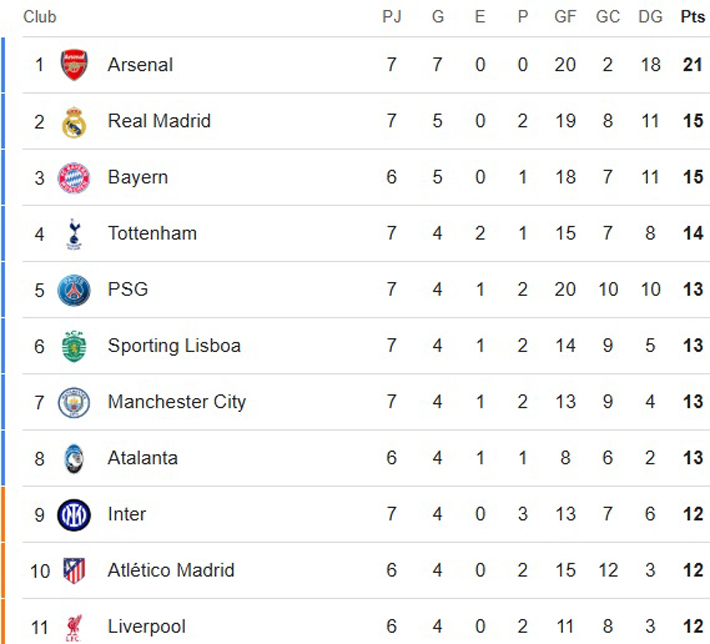Click the PSG club logo

pyautogui.click(x=74, y=290)
